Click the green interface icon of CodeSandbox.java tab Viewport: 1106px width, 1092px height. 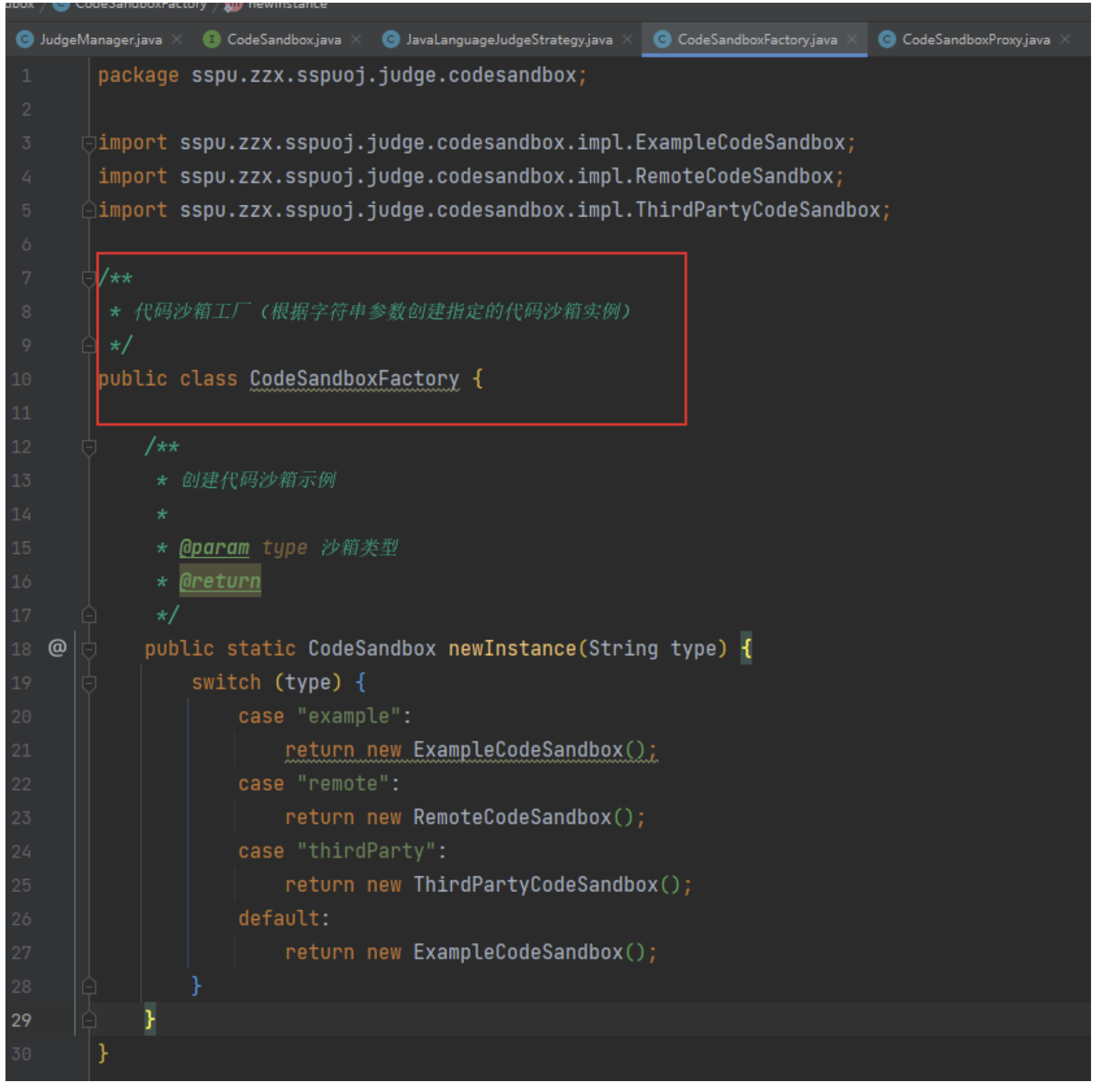point(212,39)
